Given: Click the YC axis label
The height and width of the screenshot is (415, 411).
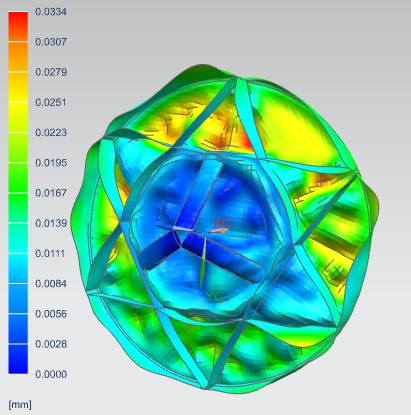Looking at the screenshot, I should click(214, 296).
